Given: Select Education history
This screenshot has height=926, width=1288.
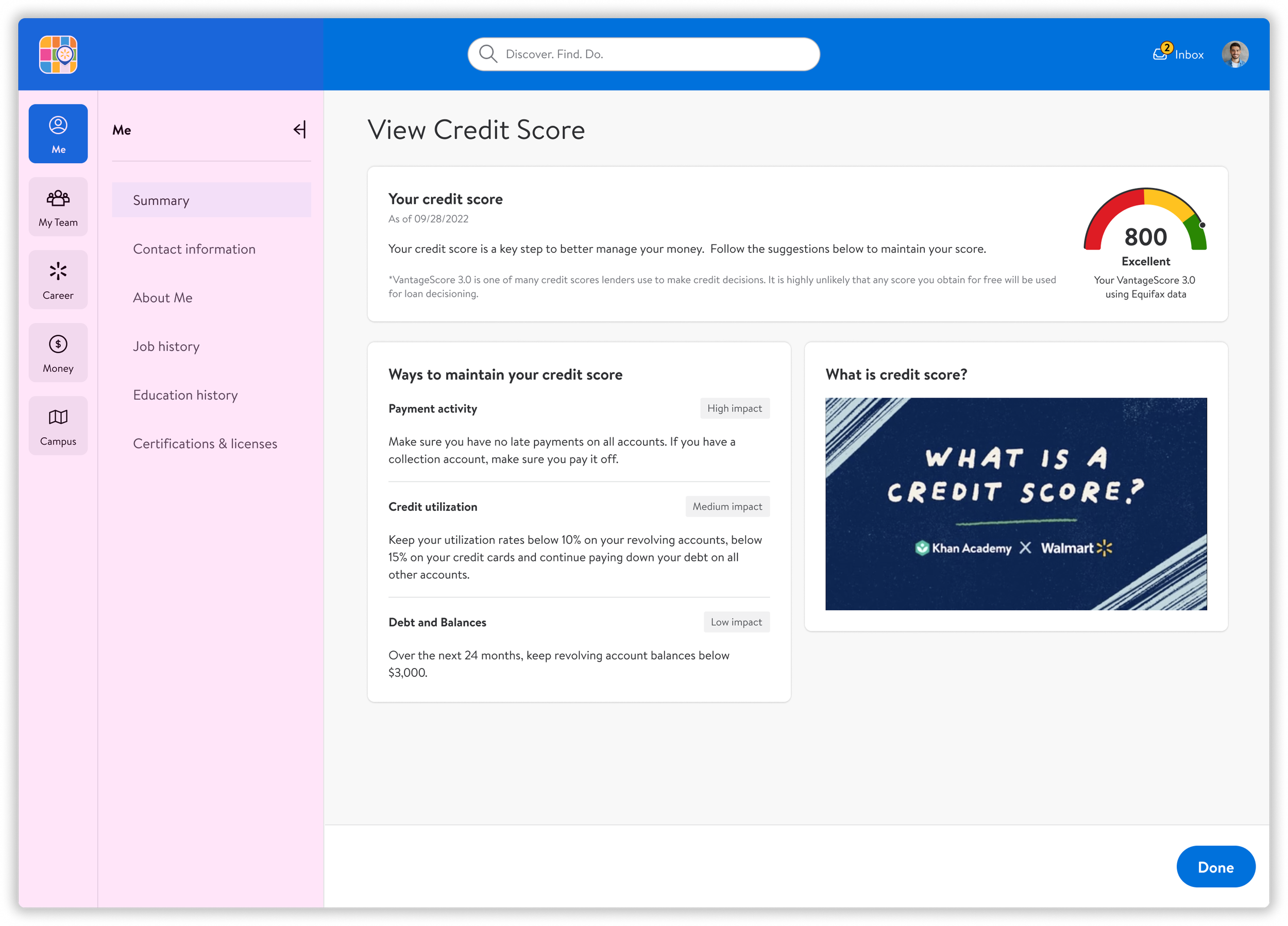Looking at the screenshot, I should click(185, 395).
